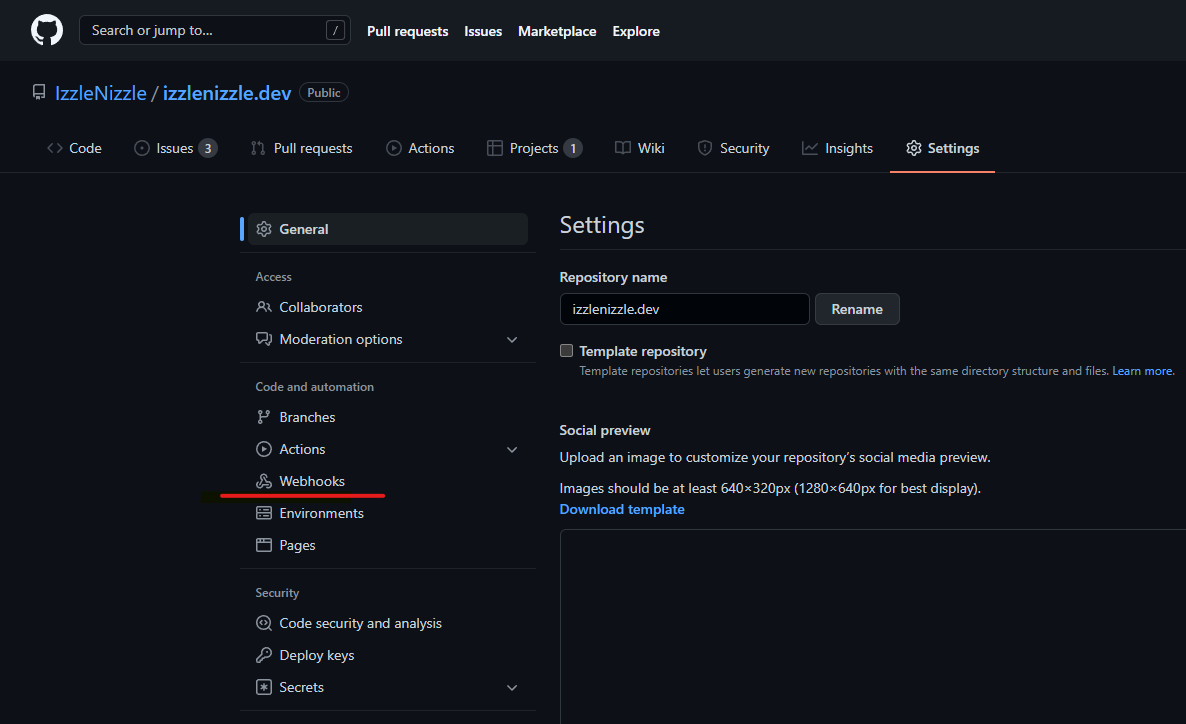The width and height of the screenshot is (1186, 724).
Task: Click the slash shortcut icon in search
Action: (x=335, y=30)
